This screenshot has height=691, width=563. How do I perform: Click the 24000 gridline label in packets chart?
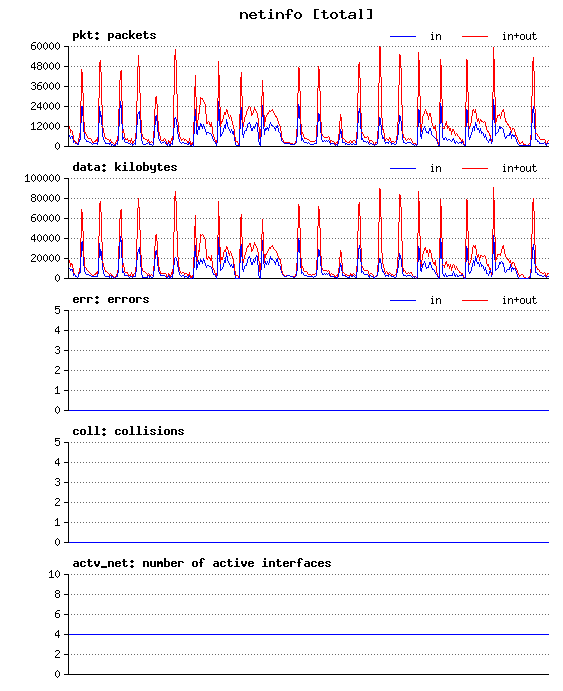click(x=45, y=106)
